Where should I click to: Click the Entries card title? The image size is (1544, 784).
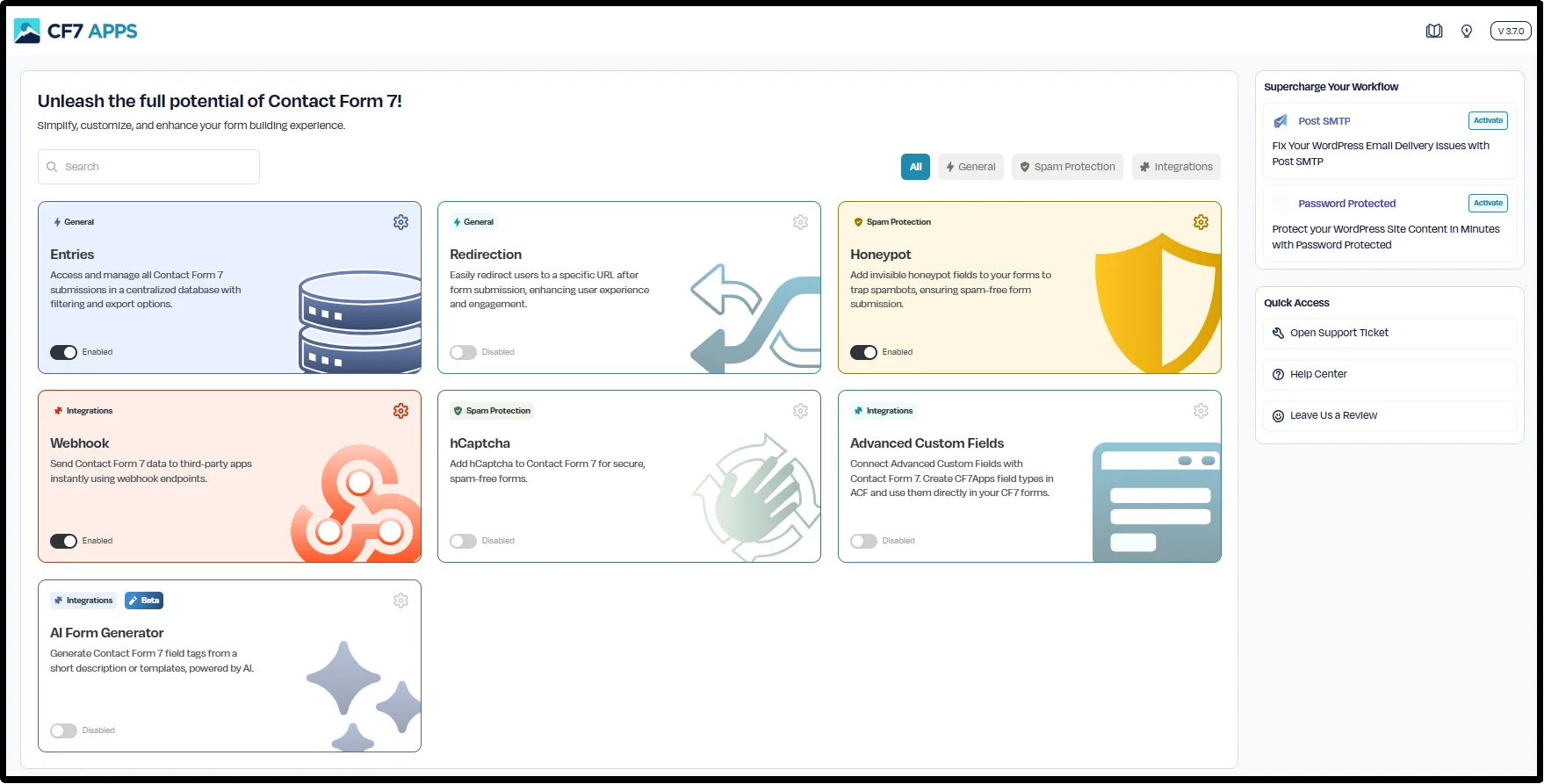tap(72, 255)
